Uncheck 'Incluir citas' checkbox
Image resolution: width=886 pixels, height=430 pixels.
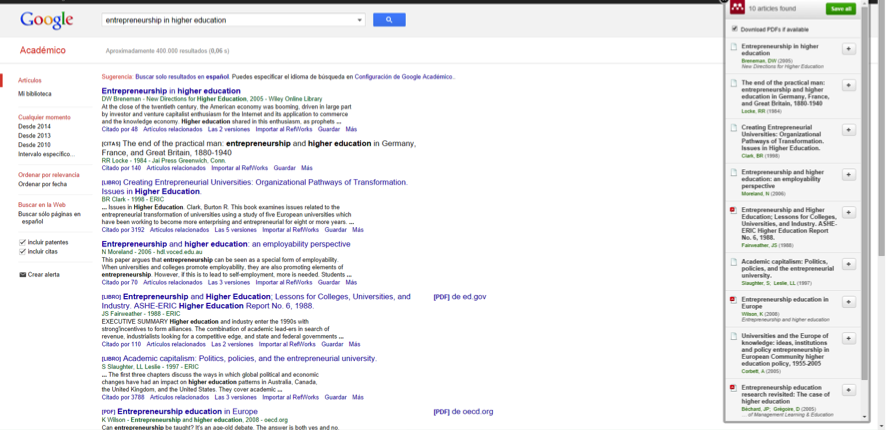coord(22,251)
